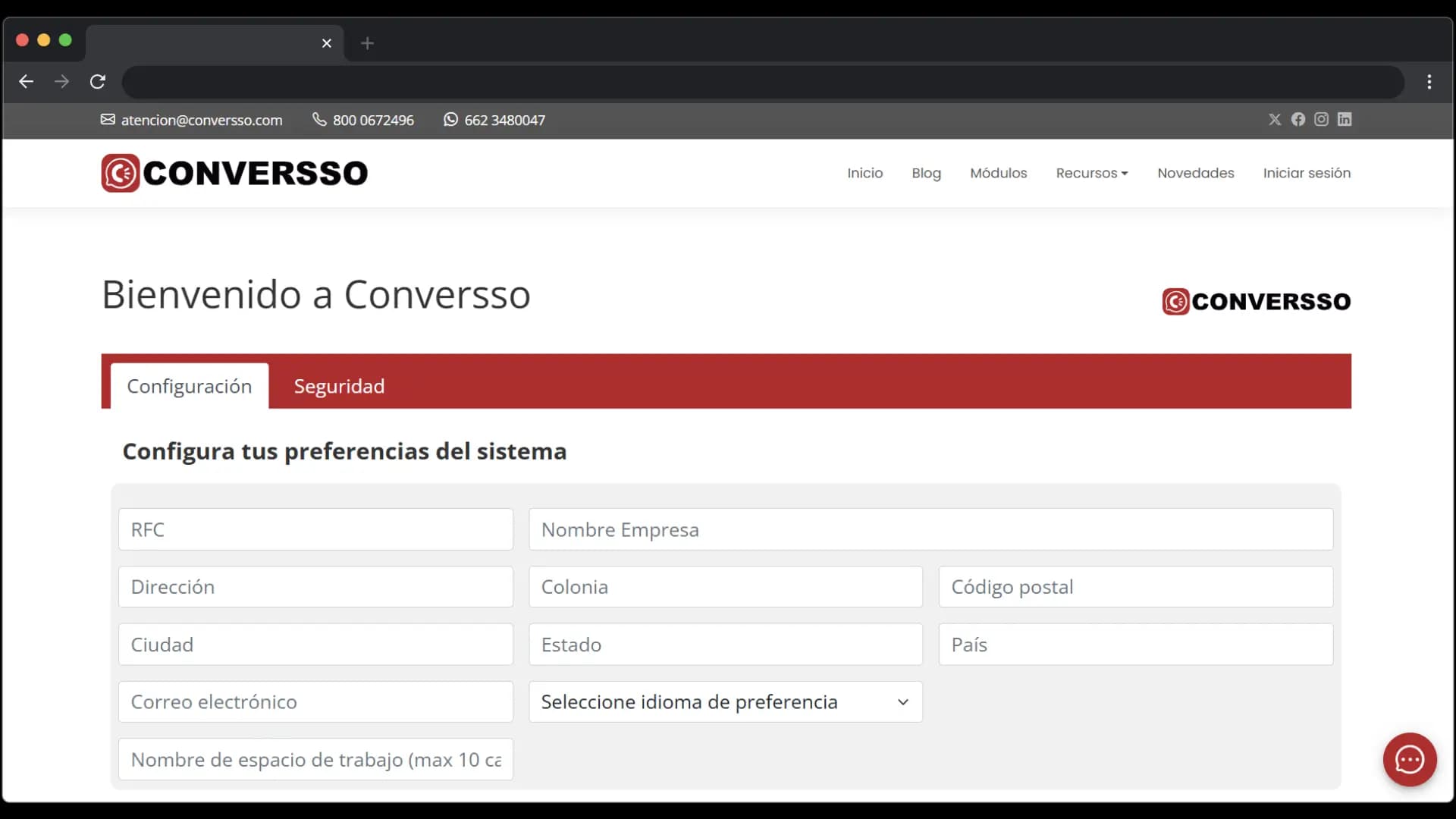Click the atencion@conversso.com email link

pyautogui.click(x=202, y=120)
